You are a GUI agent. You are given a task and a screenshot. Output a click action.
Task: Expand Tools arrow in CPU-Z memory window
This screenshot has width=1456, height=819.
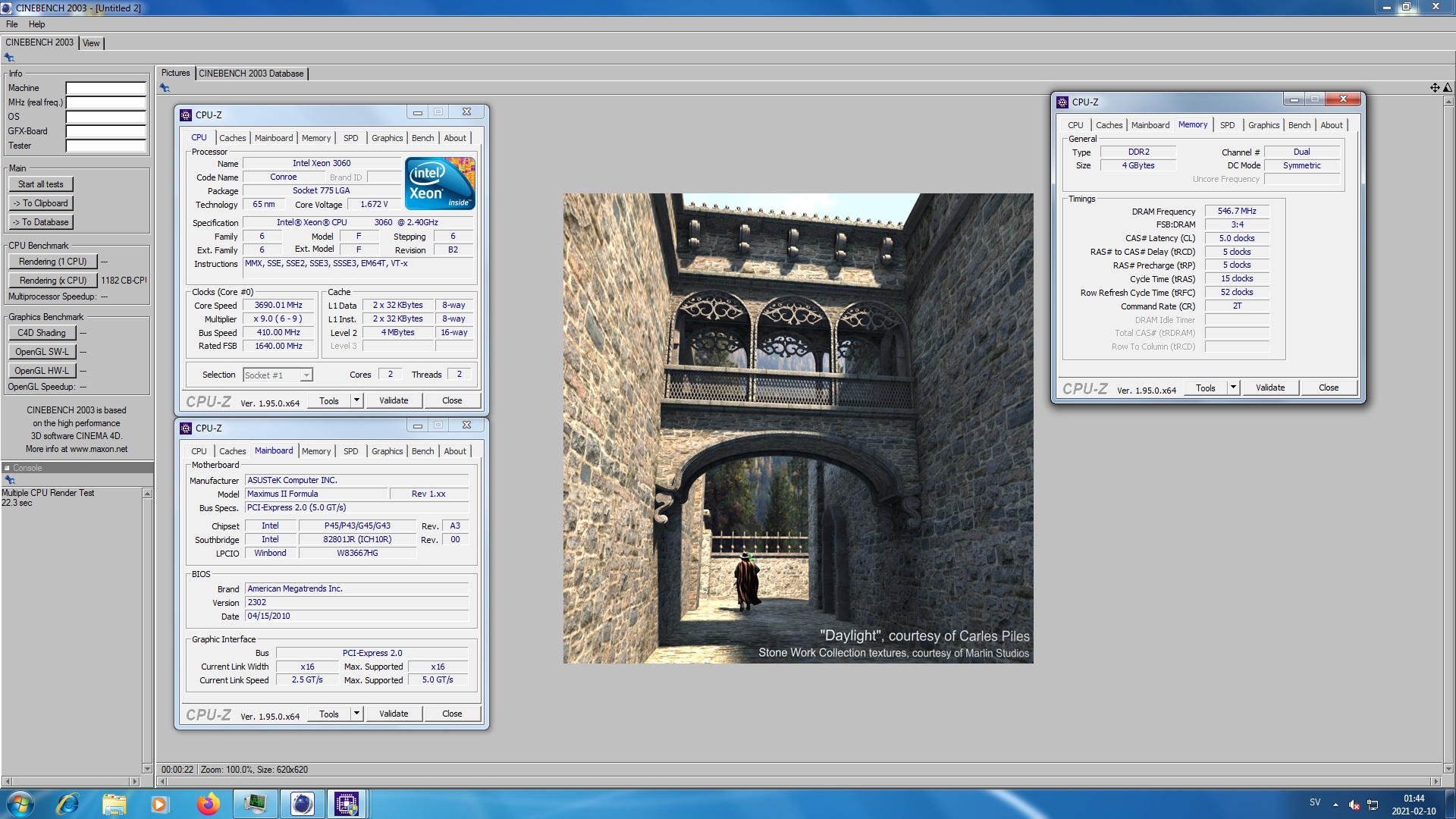[1233, 388]
